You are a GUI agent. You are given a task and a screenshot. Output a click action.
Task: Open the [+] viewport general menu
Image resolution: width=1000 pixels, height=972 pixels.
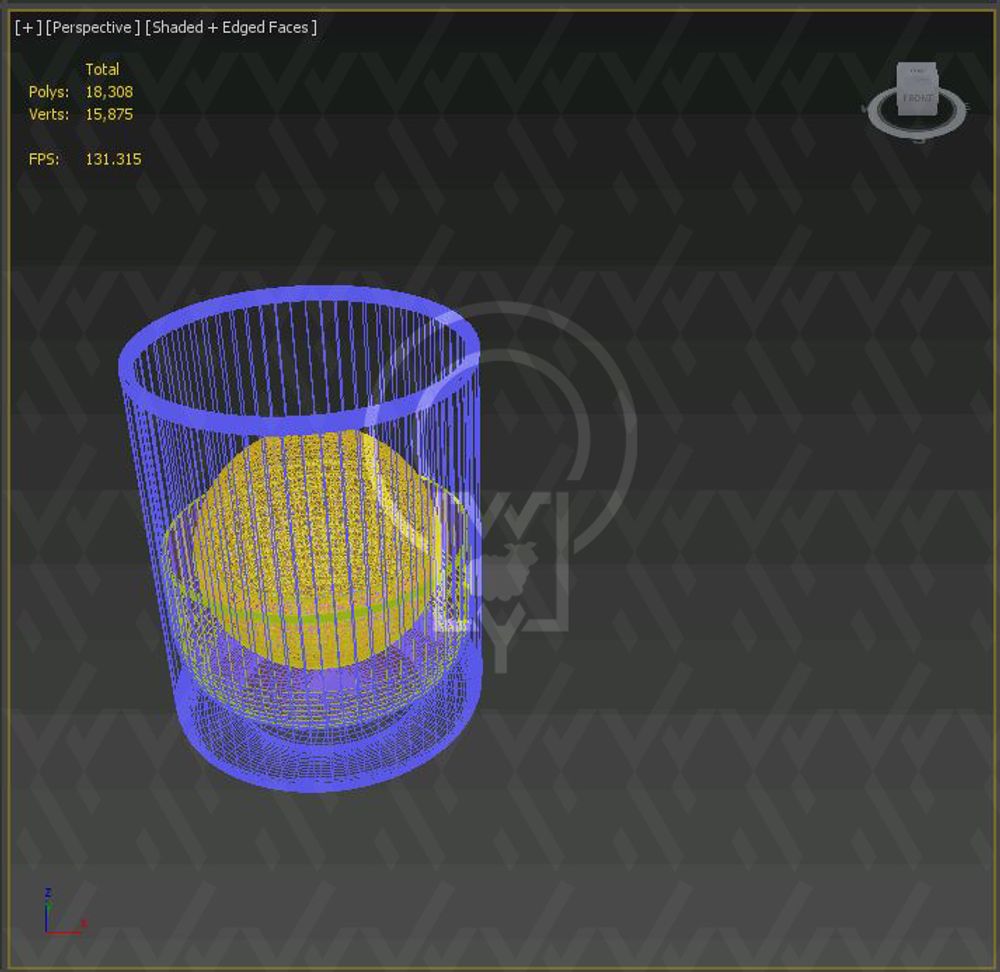pyautogui.click(x=28, y=28)
